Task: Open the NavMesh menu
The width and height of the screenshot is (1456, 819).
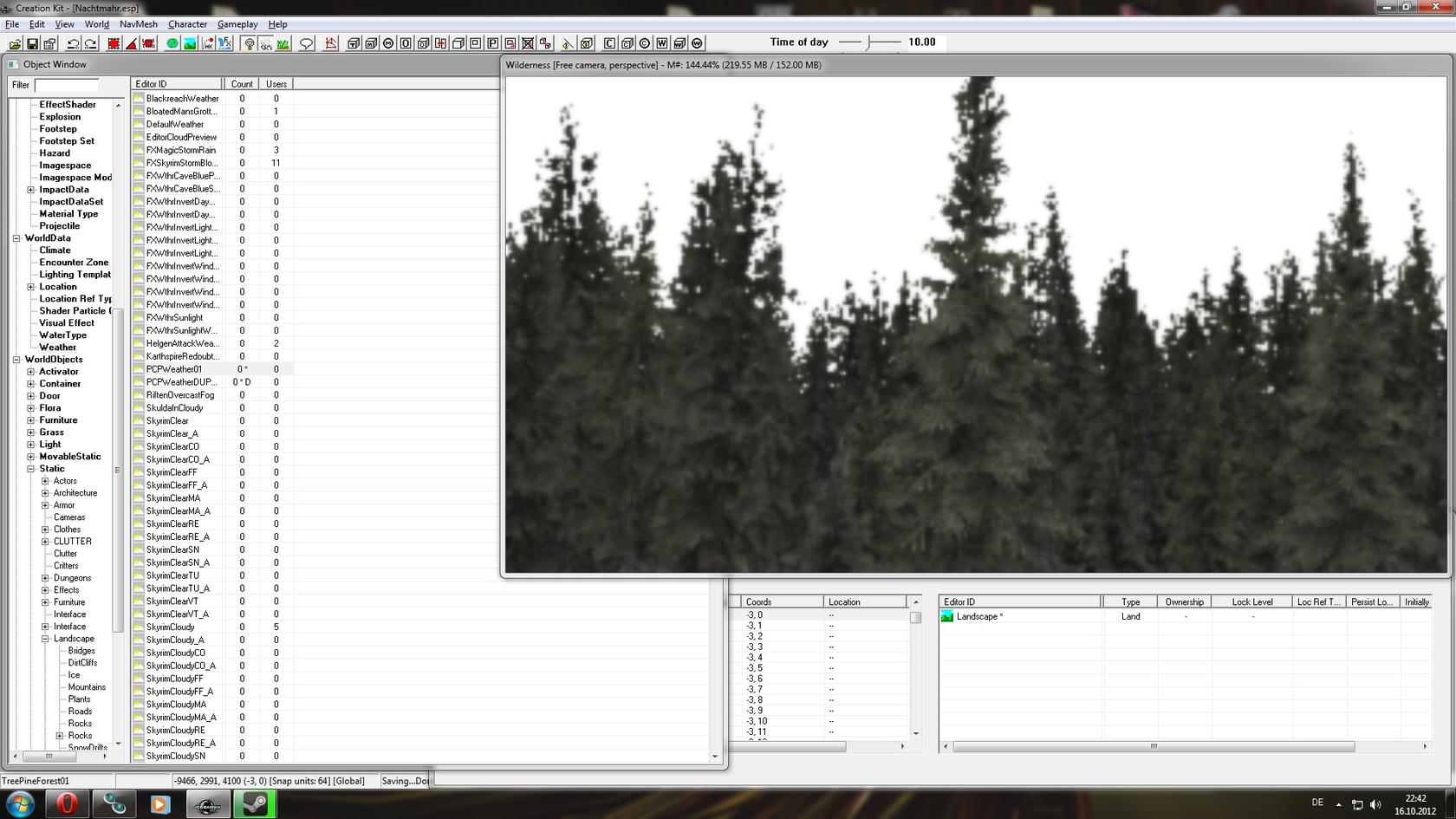Action: (x=138, y=24)
